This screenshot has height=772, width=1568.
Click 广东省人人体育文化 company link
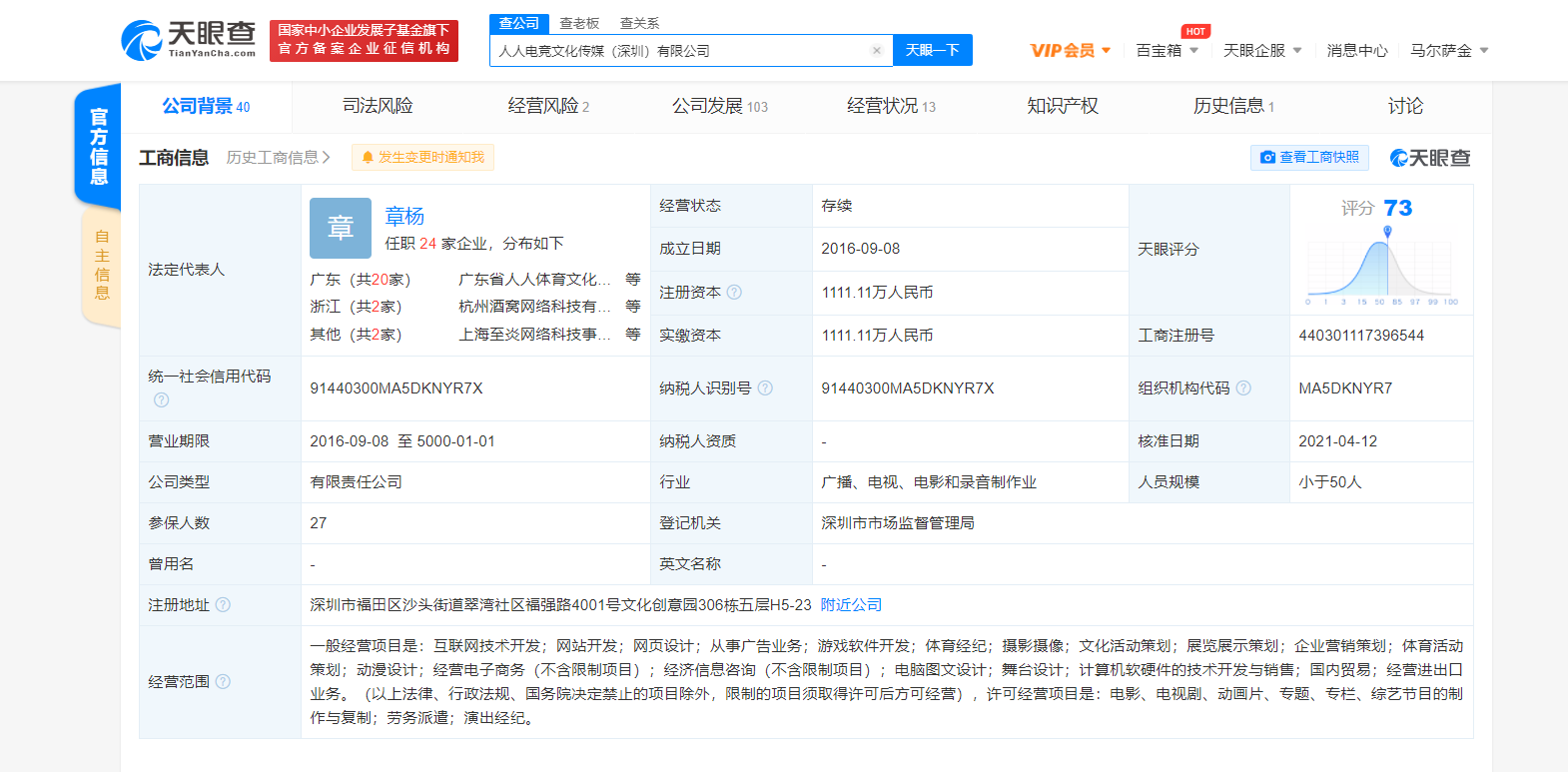(x=534, y=280)
